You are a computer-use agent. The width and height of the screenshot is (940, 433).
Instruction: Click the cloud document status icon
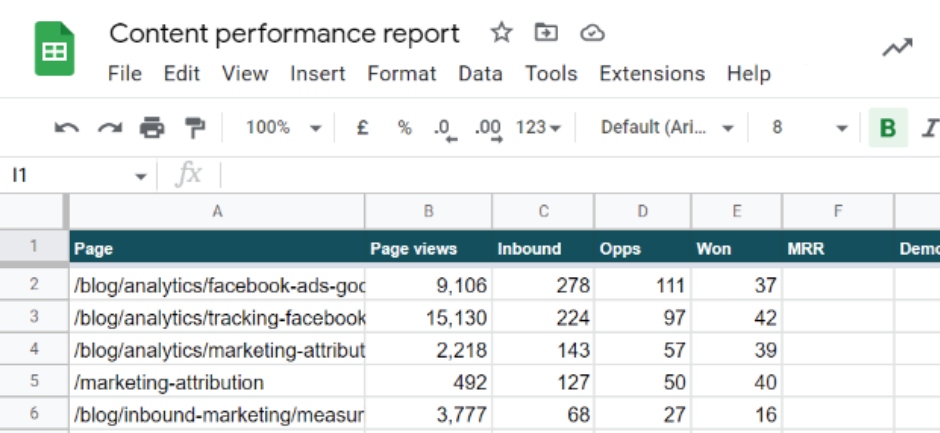[593, 33]
